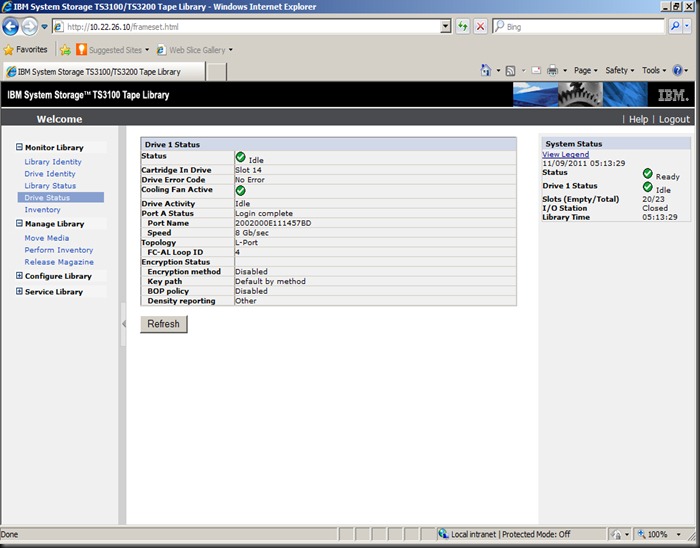Click the Bing search input field

point(579,26)
